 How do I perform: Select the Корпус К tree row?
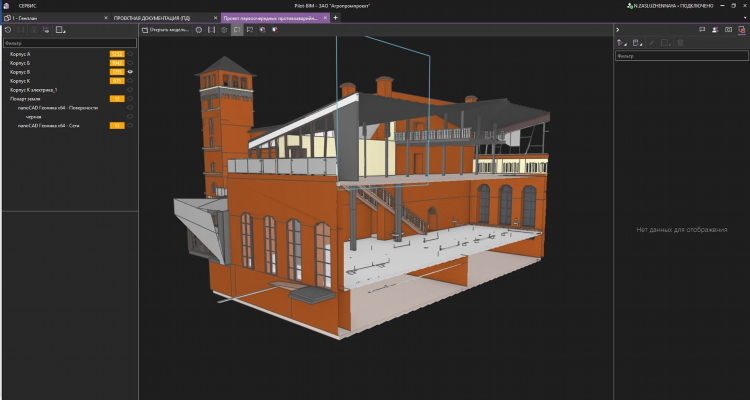(x=70, y=81)
